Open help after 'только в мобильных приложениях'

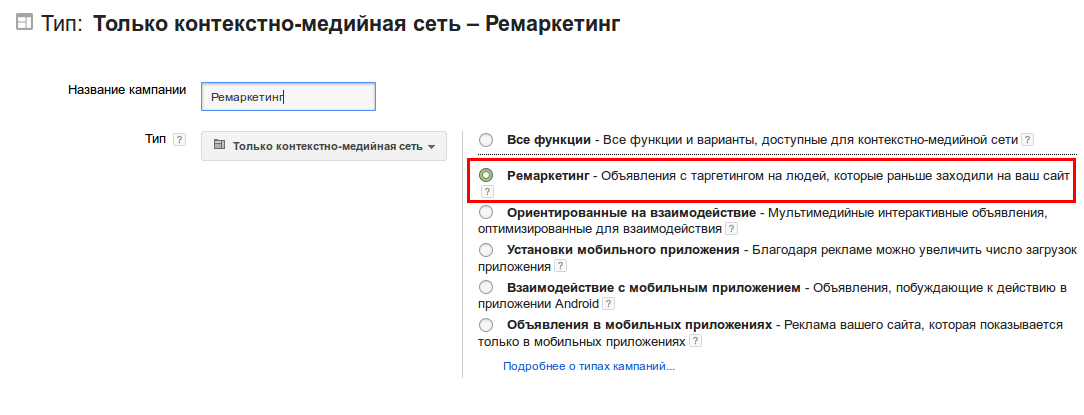point(695,342)
